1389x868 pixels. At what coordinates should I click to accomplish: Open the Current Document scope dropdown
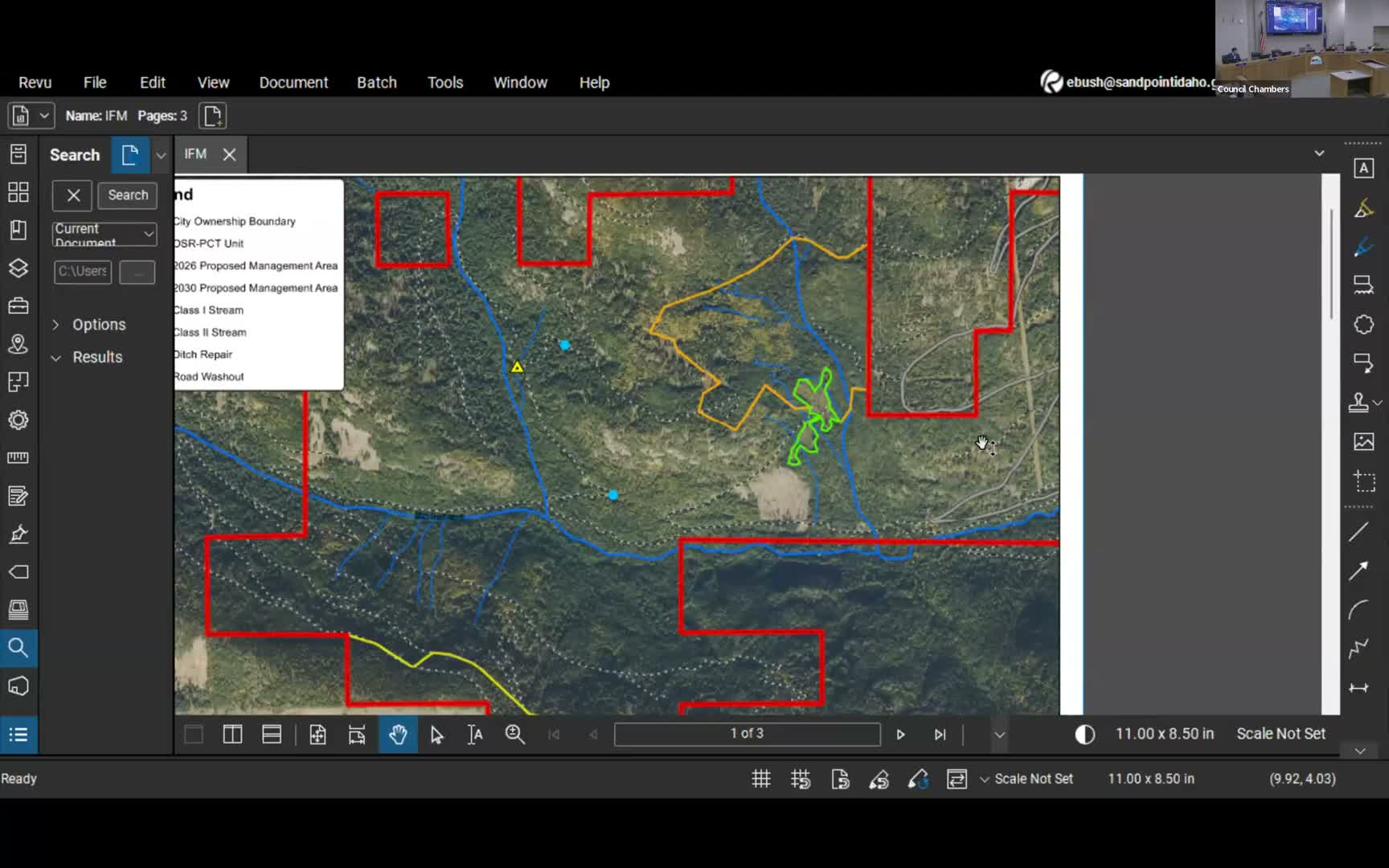[104, 234]
